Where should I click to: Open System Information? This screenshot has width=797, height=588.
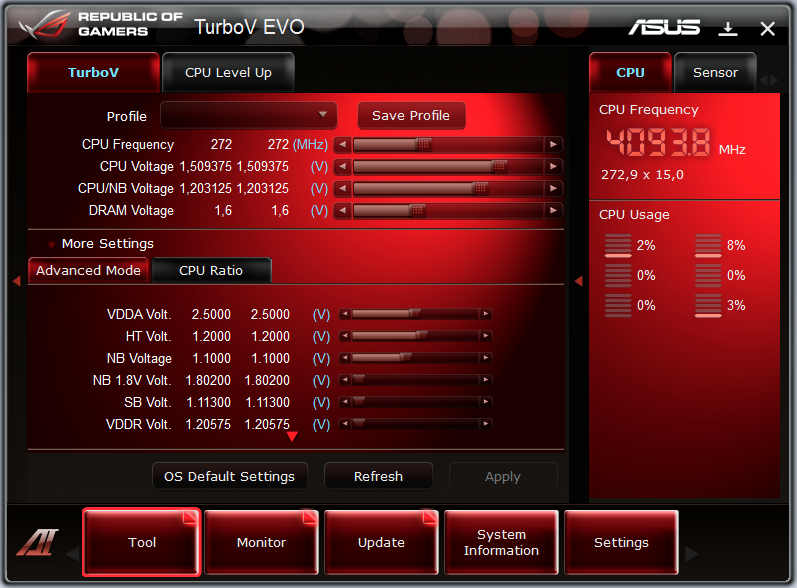[x=501, y=542]
